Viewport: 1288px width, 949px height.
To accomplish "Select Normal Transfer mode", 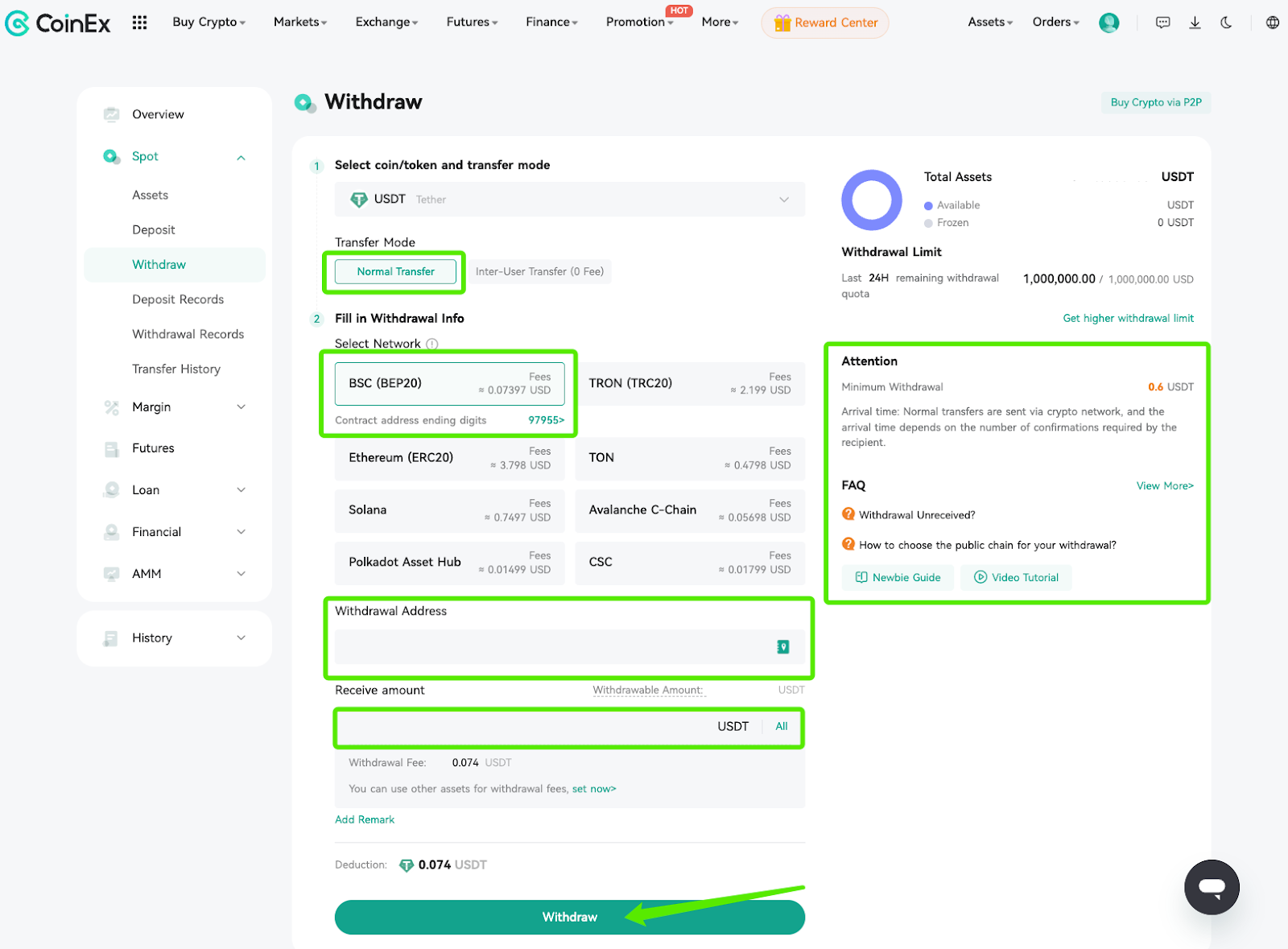I will (395, 271).
